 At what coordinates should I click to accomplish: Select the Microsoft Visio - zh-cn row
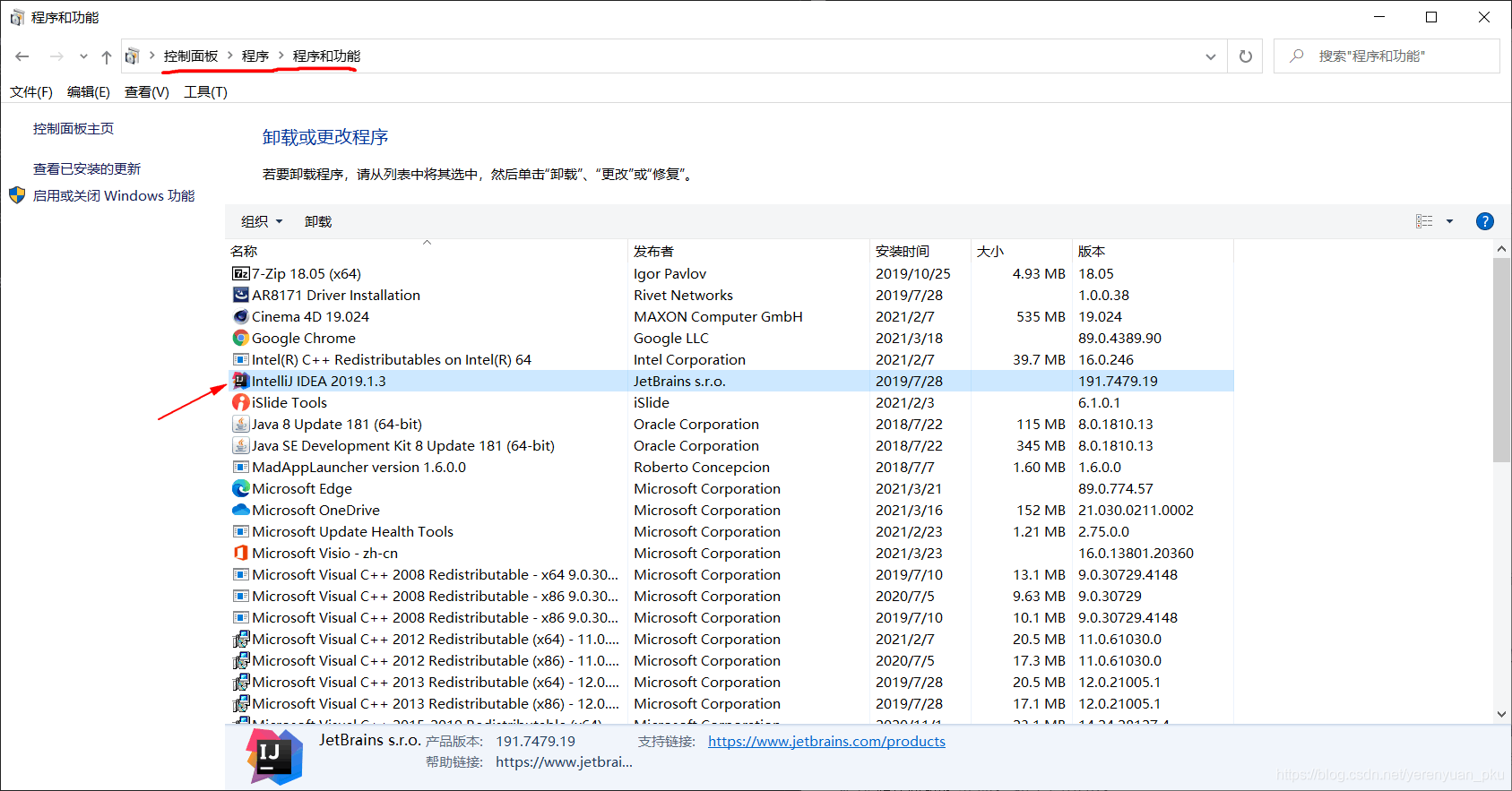click(730, 554)
